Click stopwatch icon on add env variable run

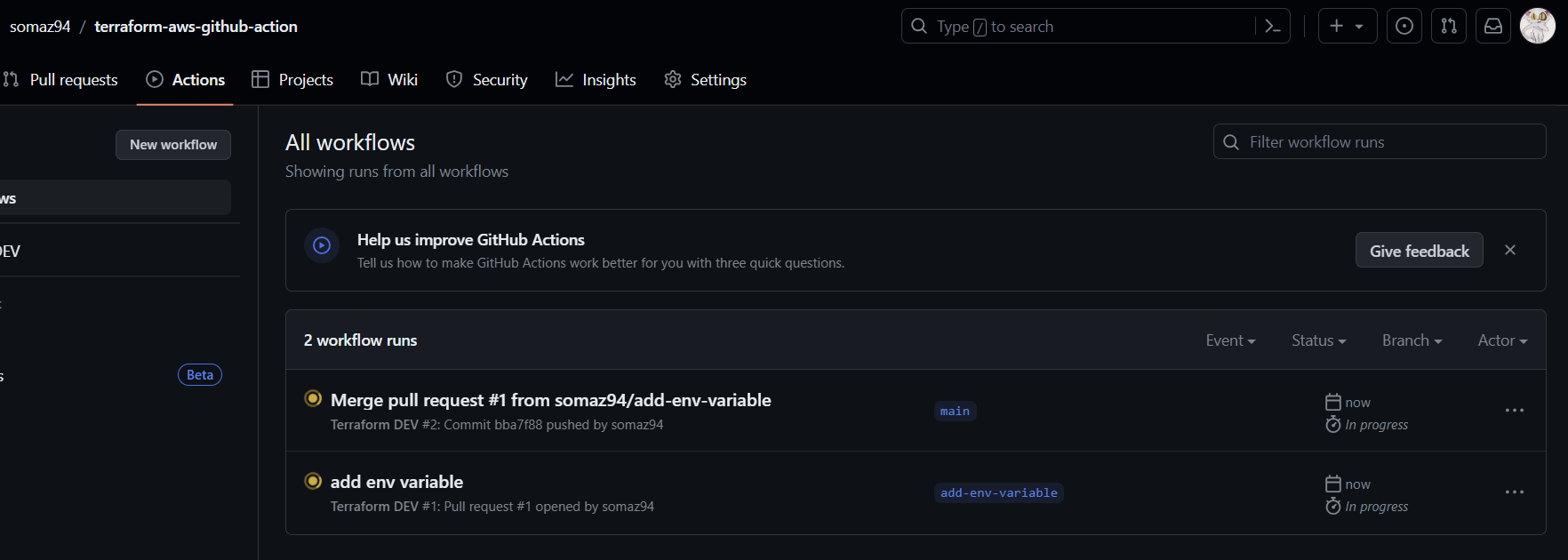pyautogui.click(x=1333, y=506)
